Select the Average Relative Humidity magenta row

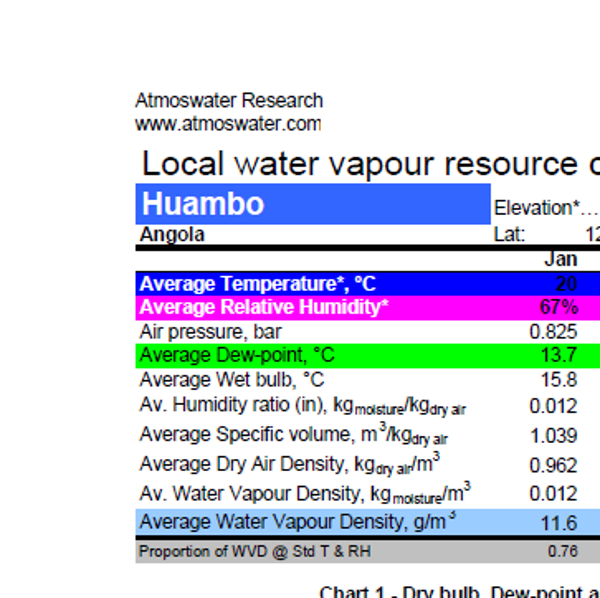pyautogui.click(x=368, y=308)
